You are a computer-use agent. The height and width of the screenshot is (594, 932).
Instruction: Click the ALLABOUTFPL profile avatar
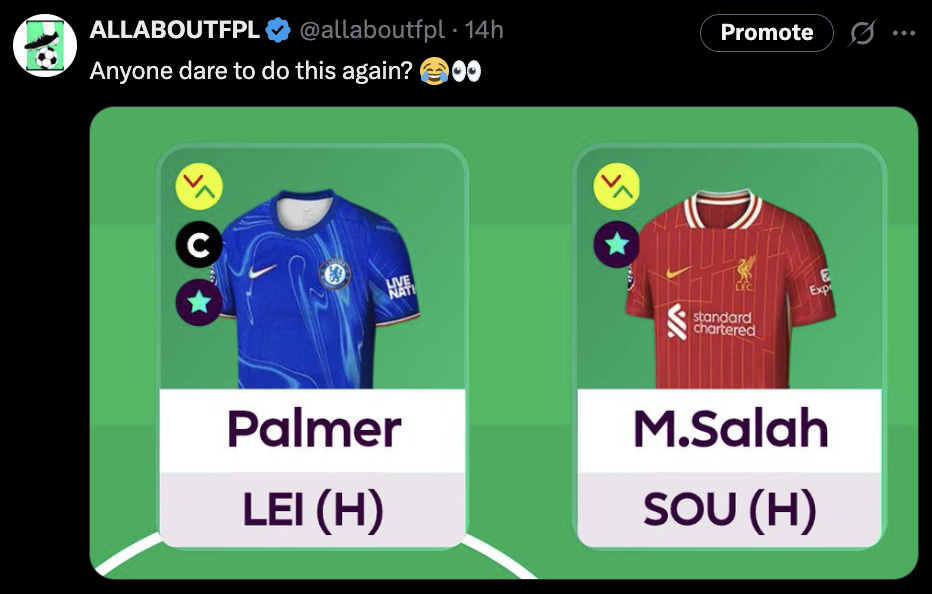coord(45,46)
